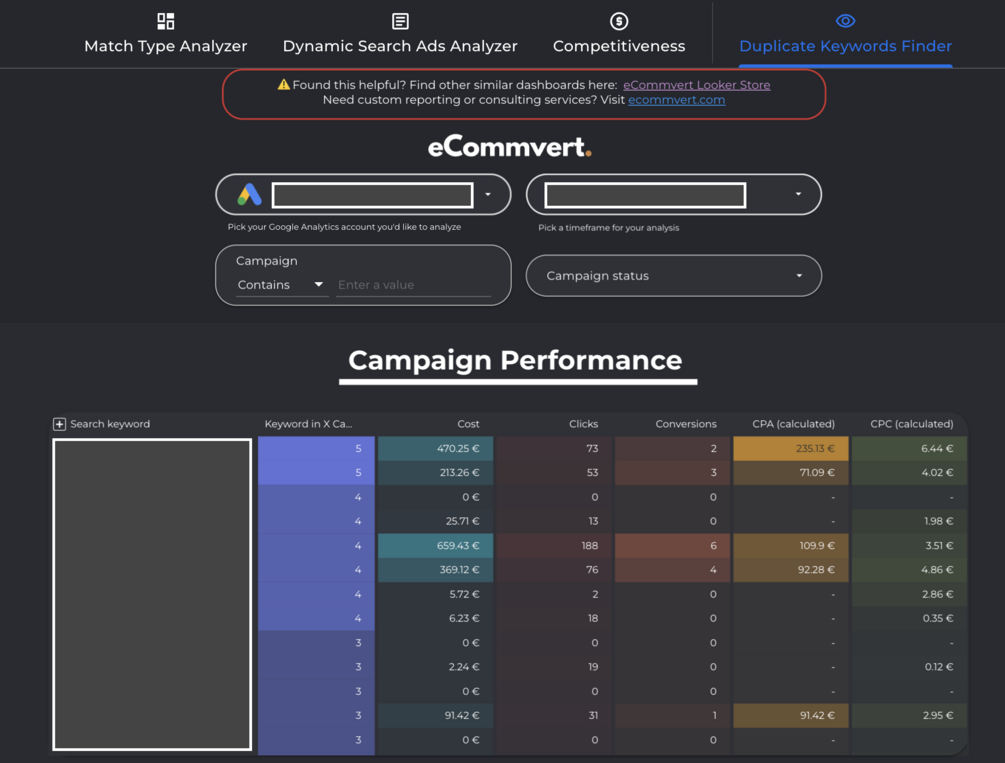
Task: Click the 659.43 € cost cell
Action: (x=436, y=546)
